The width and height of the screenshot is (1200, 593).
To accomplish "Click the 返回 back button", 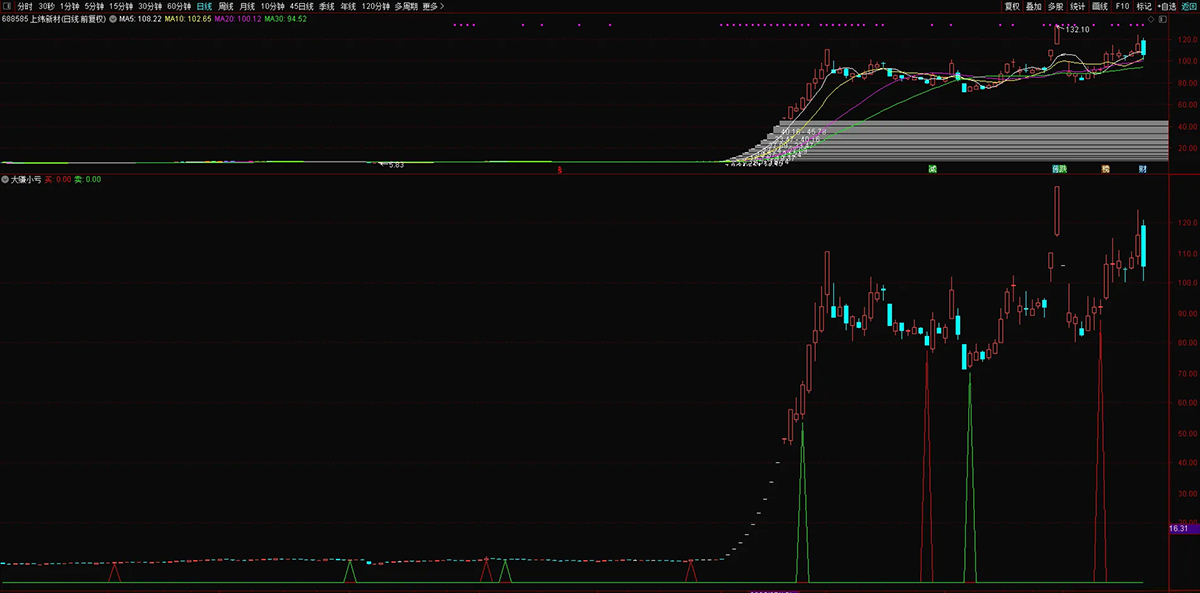I will pyautogui.click(x=1189, y=6).
